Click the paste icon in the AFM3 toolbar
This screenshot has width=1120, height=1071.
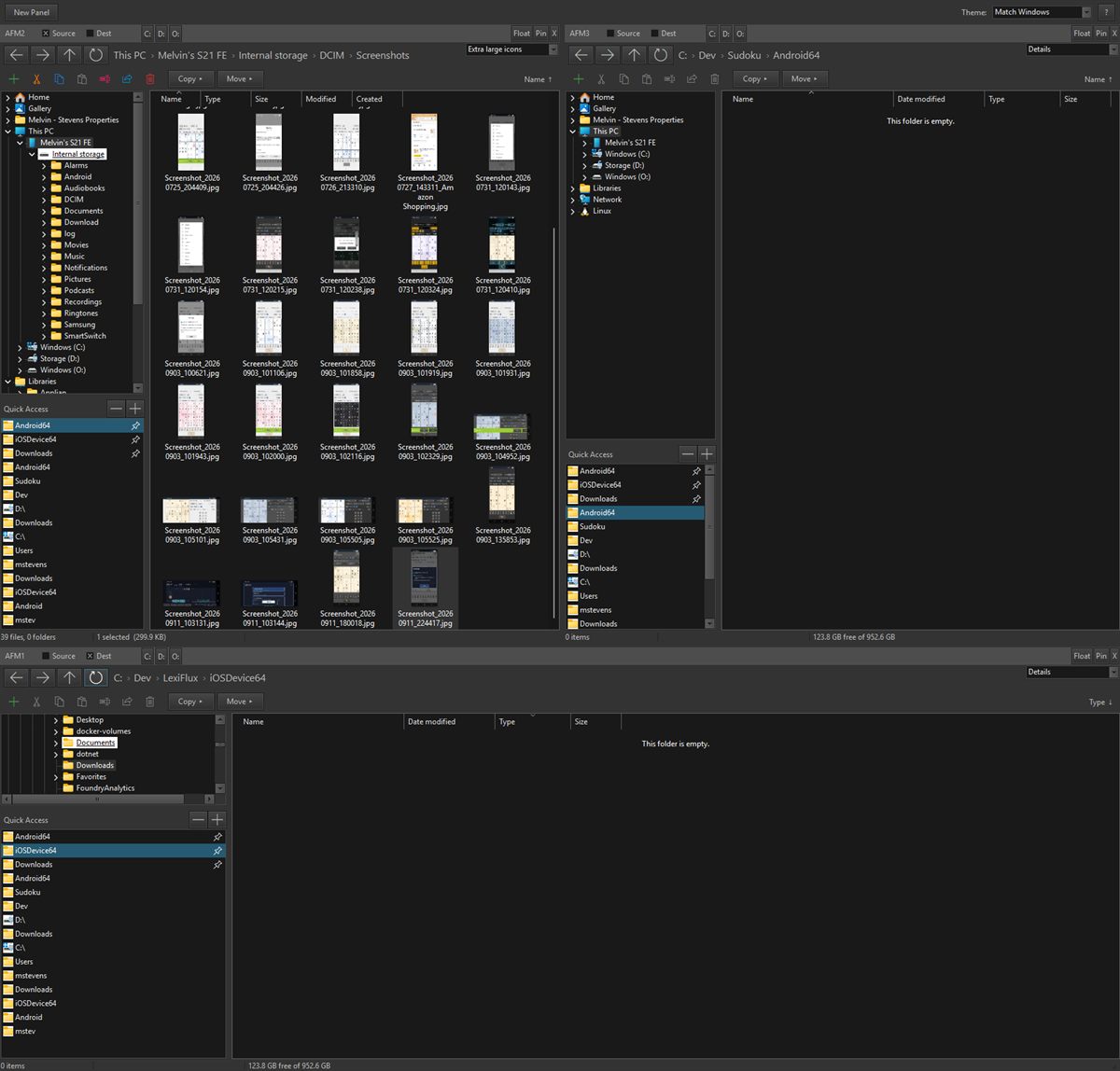point(647,79)
